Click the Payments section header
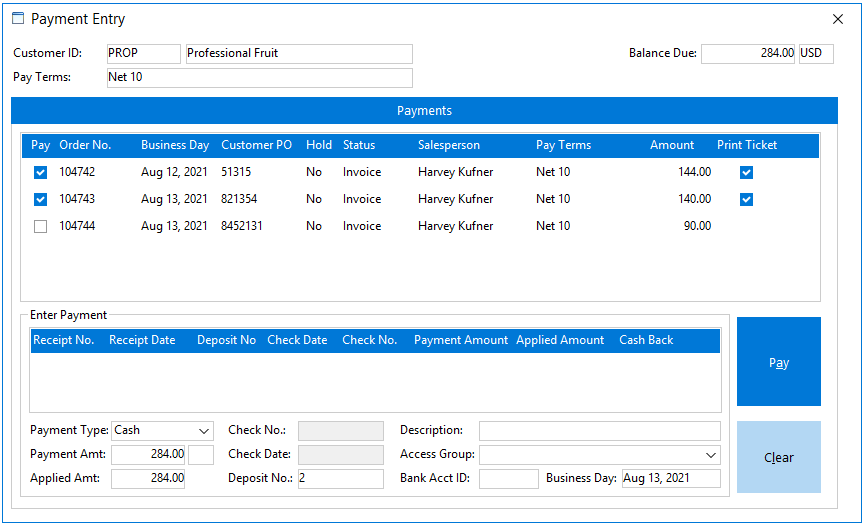Screen dimensions: 866x526 click(424, 111)
